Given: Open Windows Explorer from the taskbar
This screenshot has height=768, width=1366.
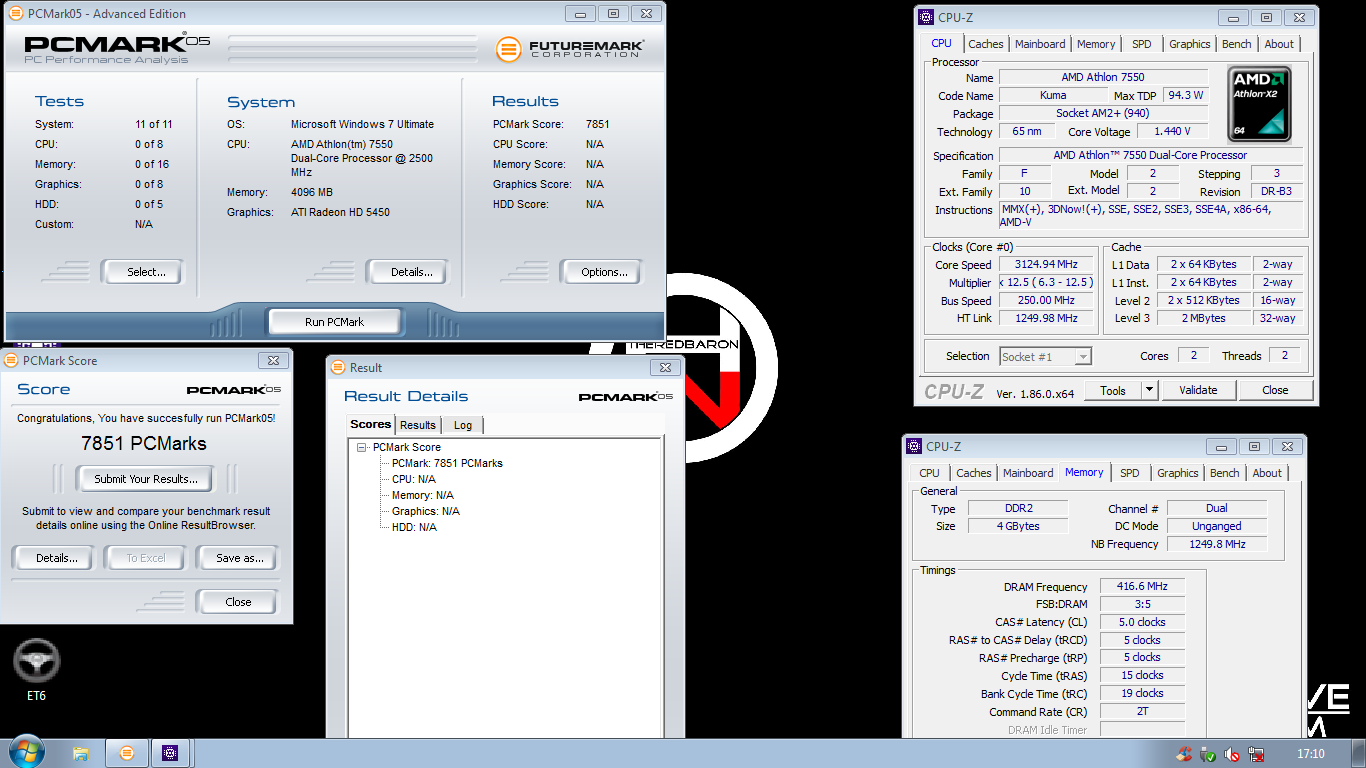Looking at the screenshot, I should [81, 753].
